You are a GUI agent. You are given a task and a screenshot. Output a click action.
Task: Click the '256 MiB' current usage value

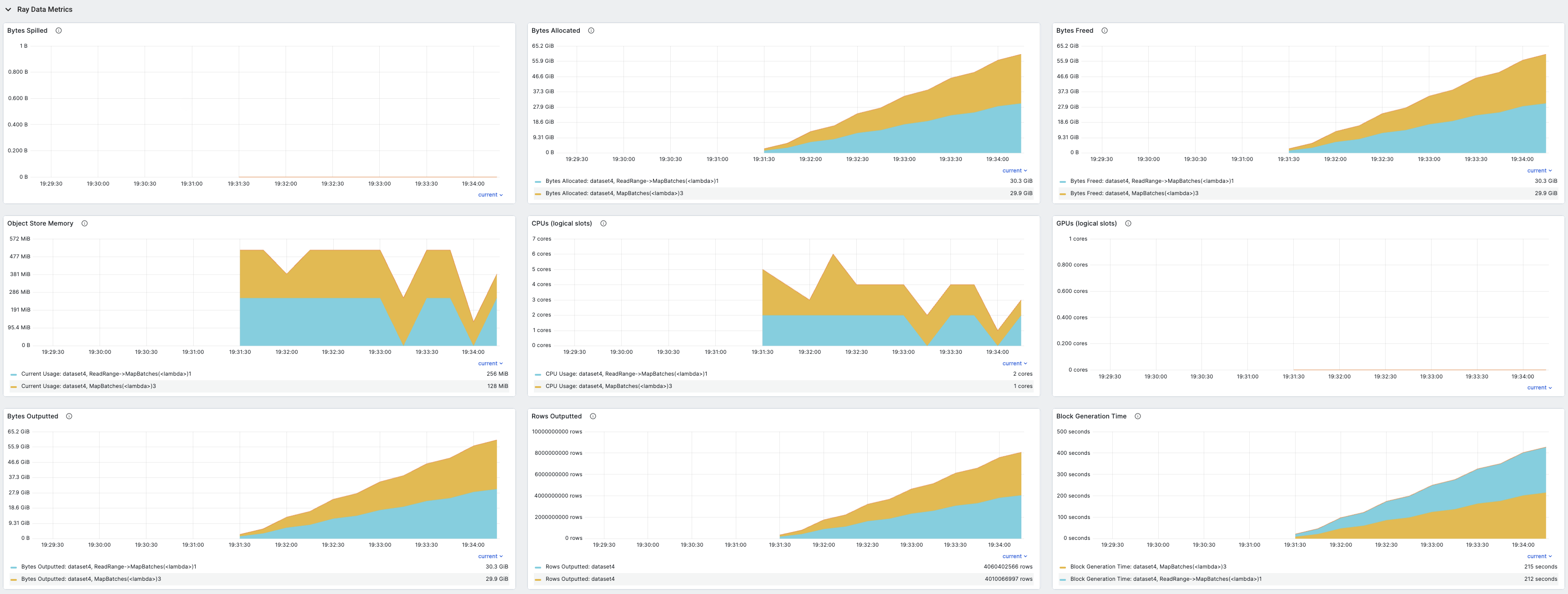pos(498,374)
